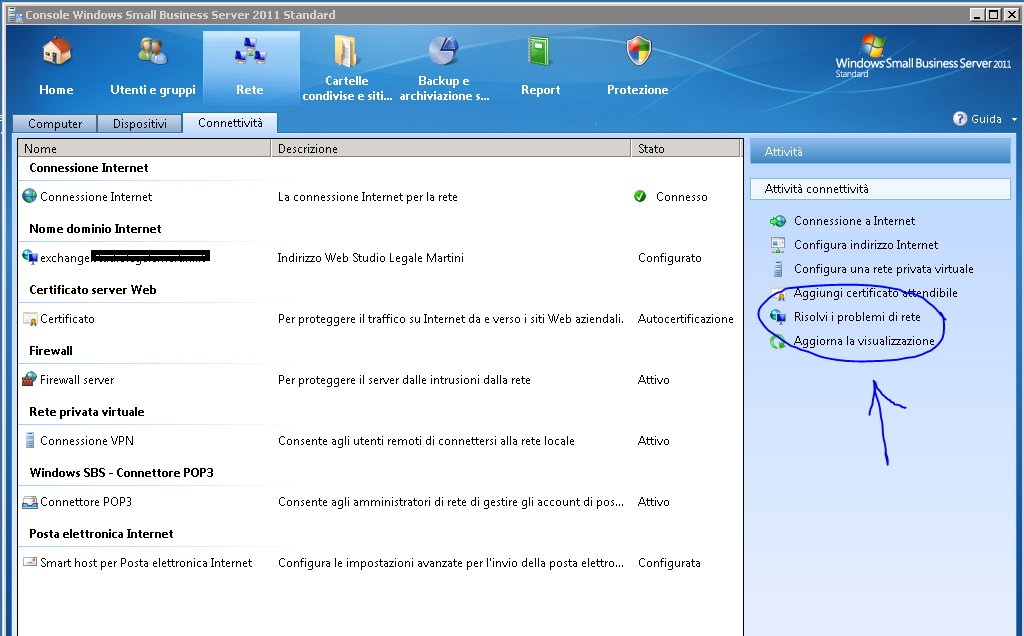This screenshot has width=1024, height=636.
Task: Sort by the Nome column header
Action: click(x=144, y=148)
